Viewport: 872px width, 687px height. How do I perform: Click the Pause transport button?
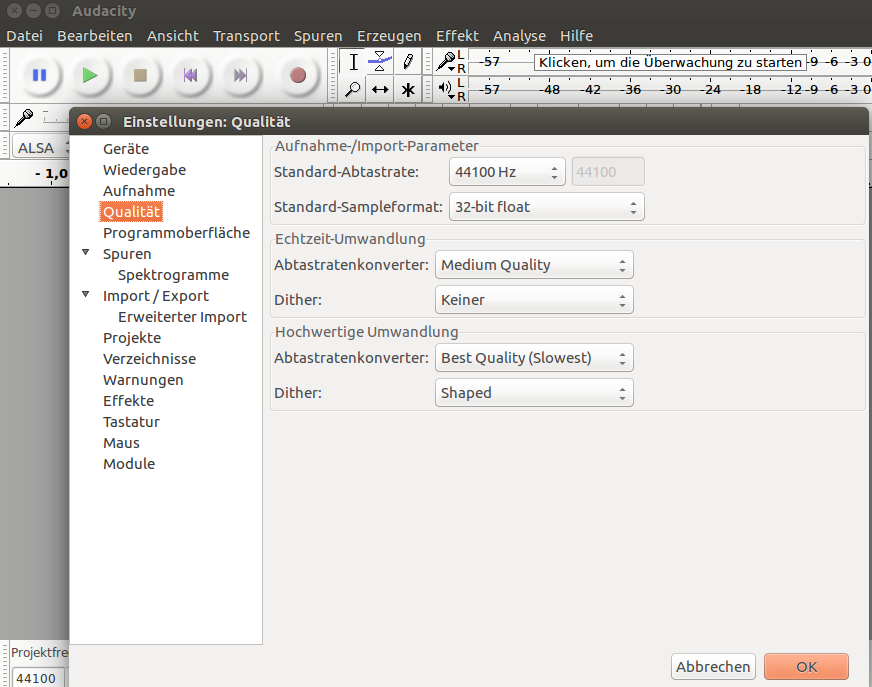(39, 75)
